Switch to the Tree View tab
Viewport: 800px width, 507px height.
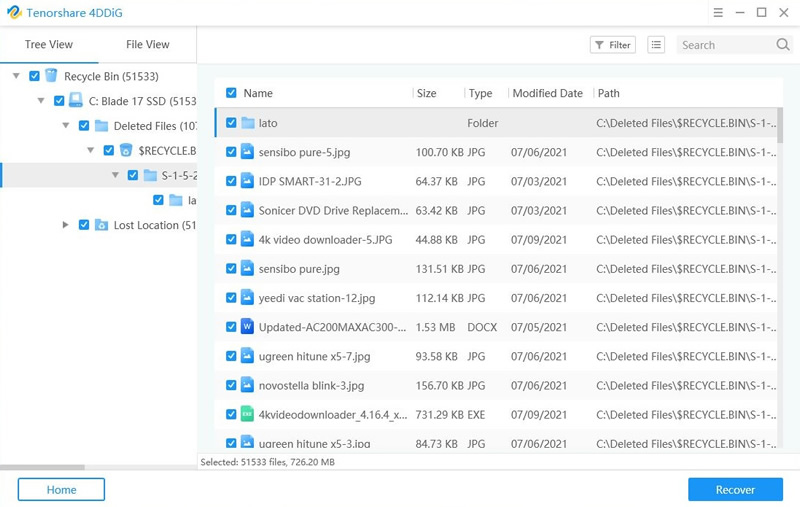(x=49, y=44)
